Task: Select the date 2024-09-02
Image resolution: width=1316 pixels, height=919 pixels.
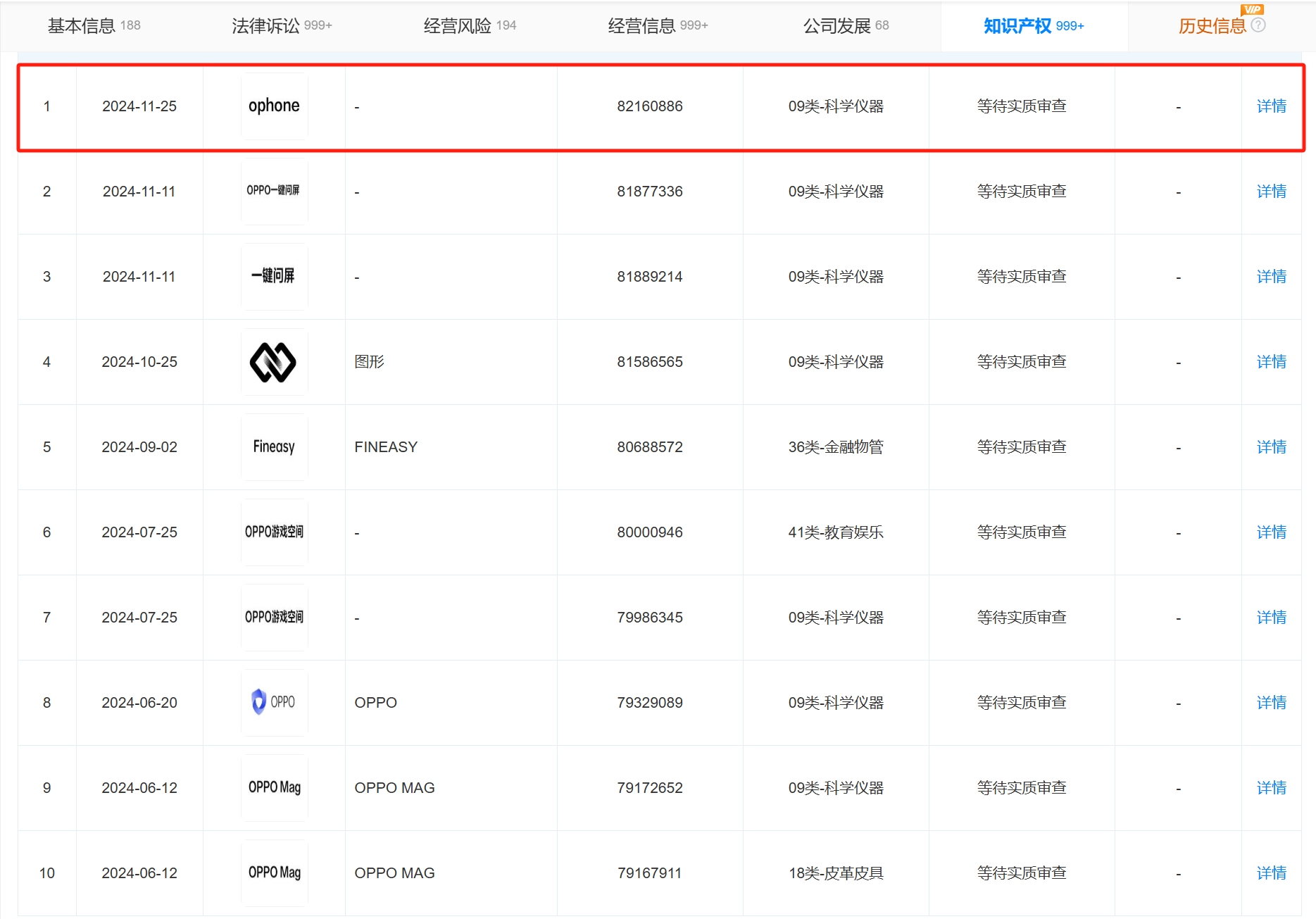Action: (139, 447)
